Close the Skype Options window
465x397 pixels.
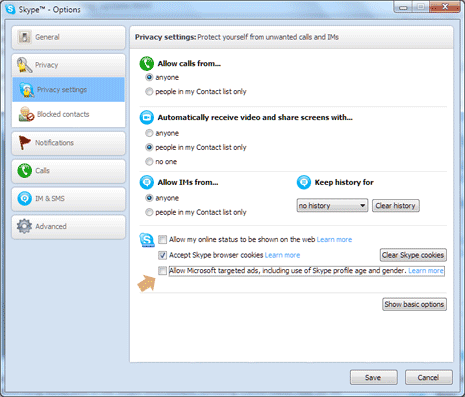click(445, 7)
